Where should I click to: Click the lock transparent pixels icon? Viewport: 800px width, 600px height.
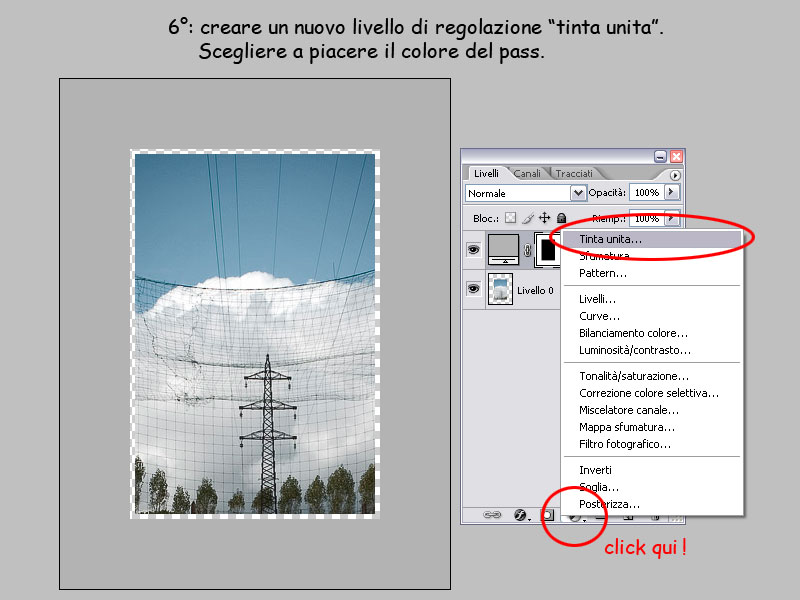[x=512, y=217]
